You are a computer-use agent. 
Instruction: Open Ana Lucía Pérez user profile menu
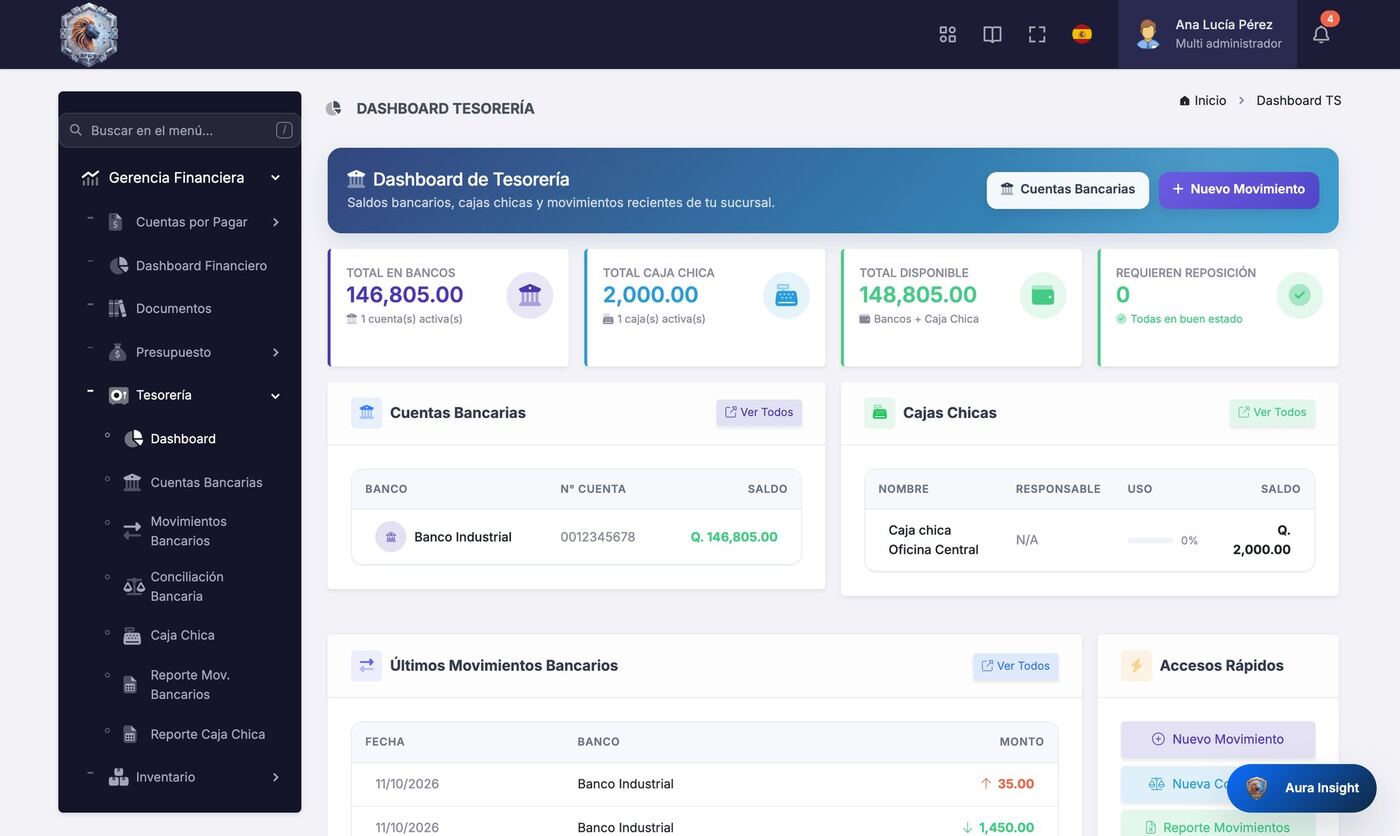click(1207, 34)
